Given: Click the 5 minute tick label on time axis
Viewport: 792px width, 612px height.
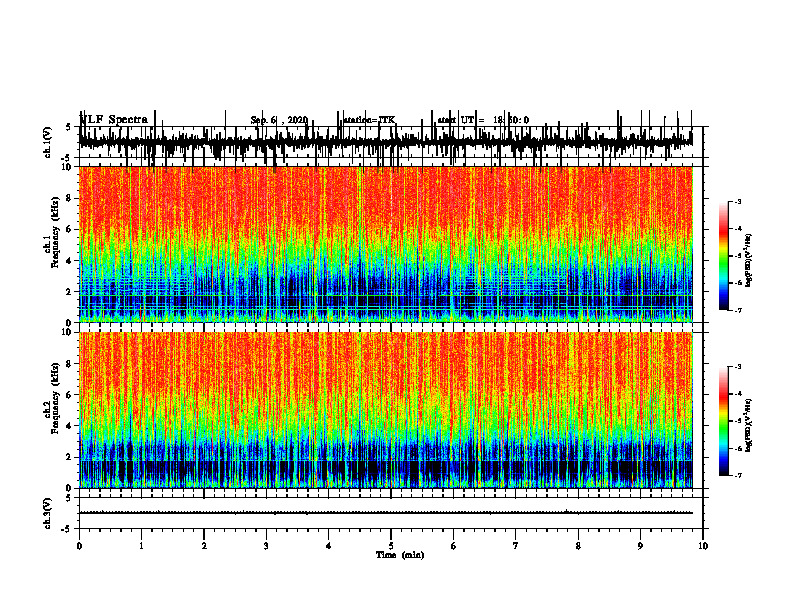Looking at the screenshot, I should (x=391, y=546).
